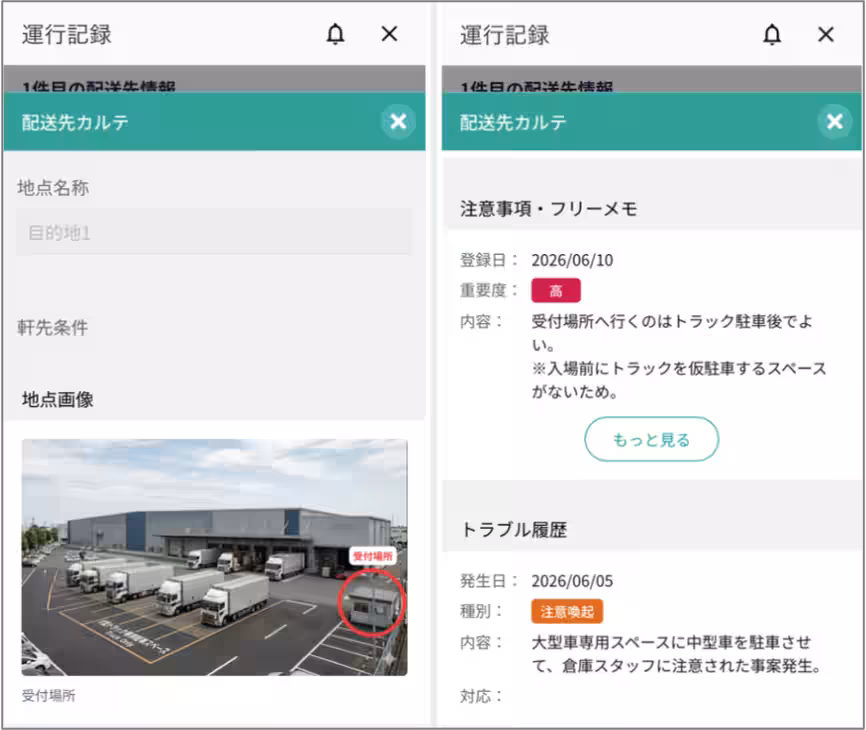This screenshot has height=730, width=866.
Task: Click the memo text starting 受付場所へ行くのは
Action: [x=679, y=356]
